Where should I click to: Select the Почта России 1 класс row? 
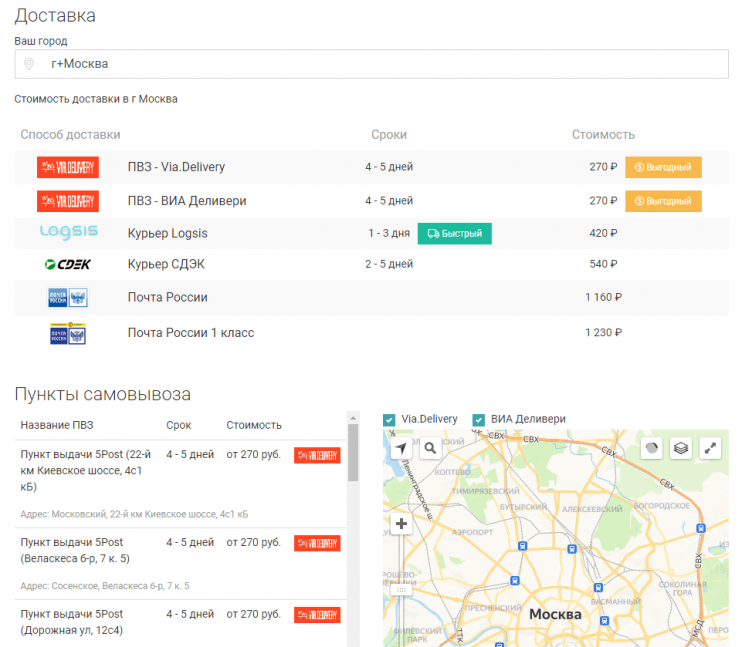tap(190, 332)
